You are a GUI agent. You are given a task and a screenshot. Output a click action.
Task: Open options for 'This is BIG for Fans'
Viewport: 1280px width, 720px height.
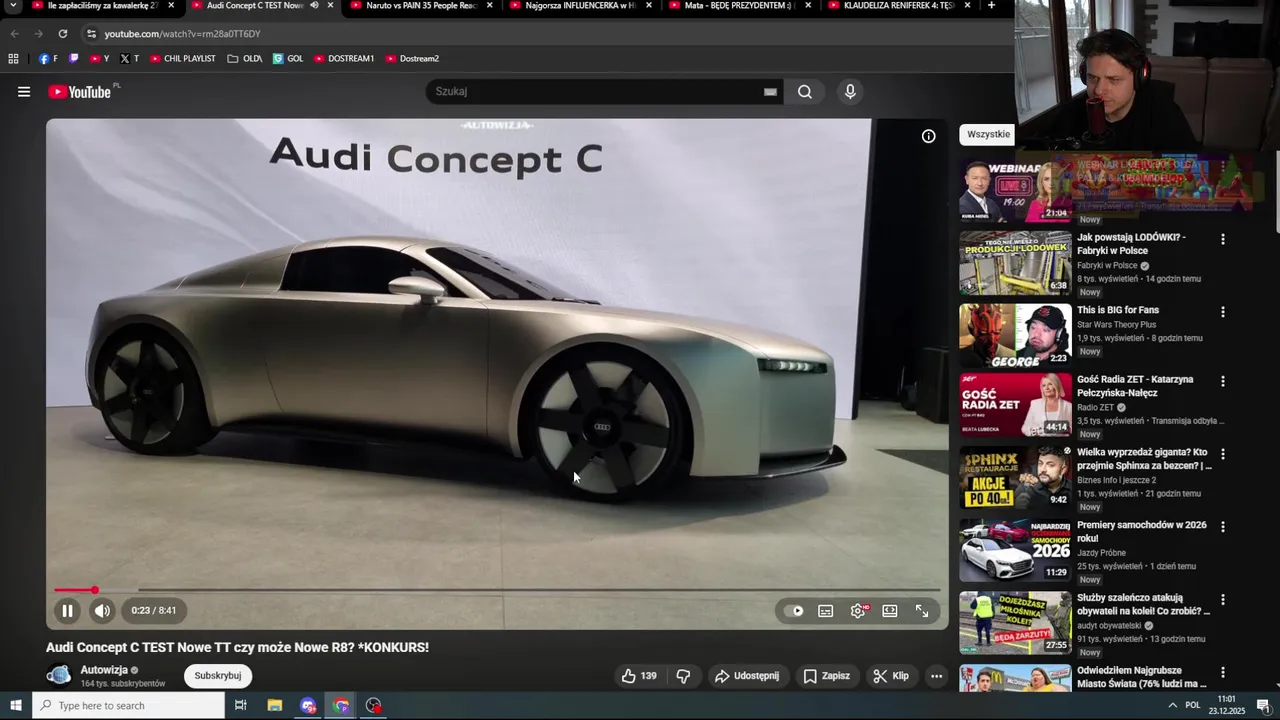point(1222,313)
